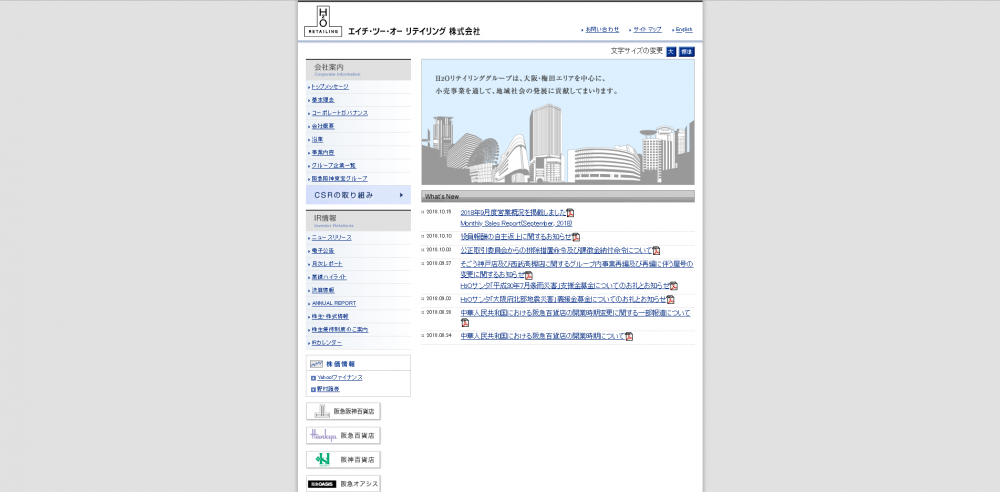1000x492 pixels.
Task: Open 公正取引委員会 排除措置命令 headline link
Action: point(556,251)
